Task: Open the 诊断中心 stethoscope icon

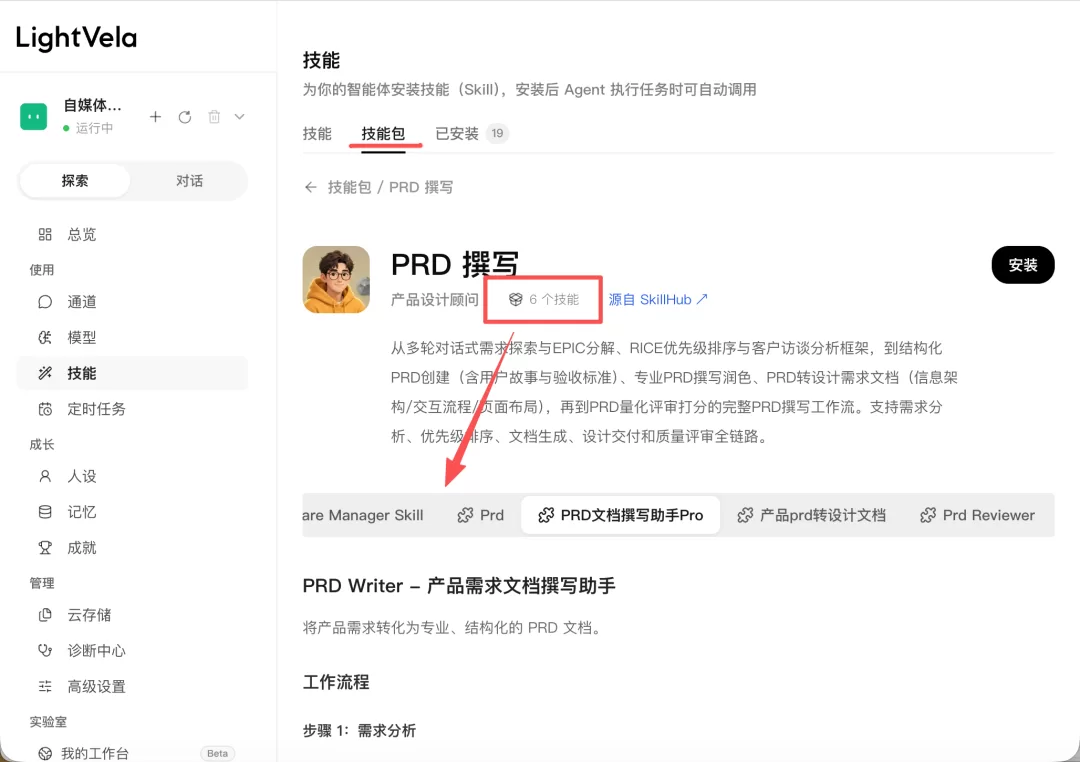Action: tap(45, 650)
